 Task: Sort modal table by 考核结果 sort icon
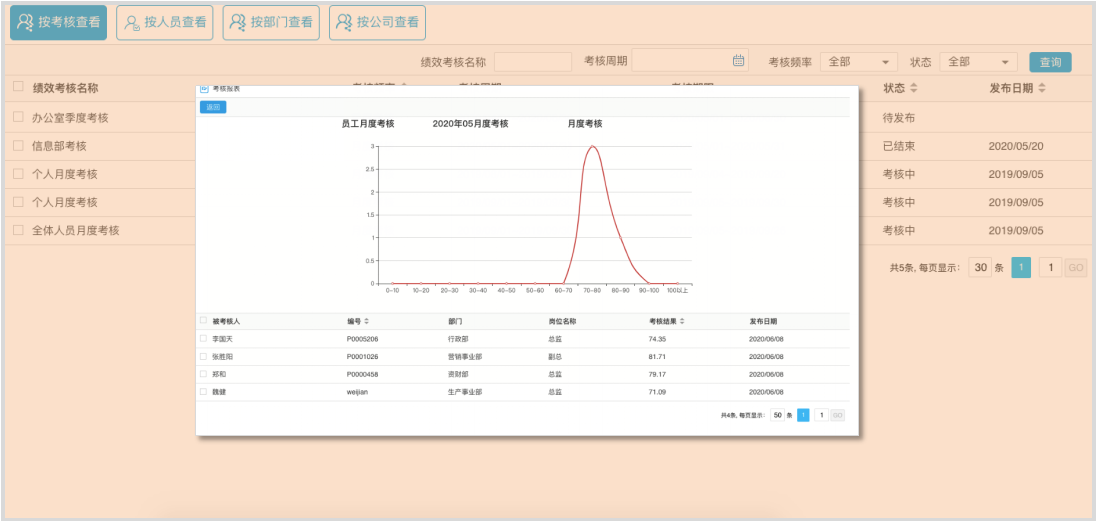(x=682, y=322)
